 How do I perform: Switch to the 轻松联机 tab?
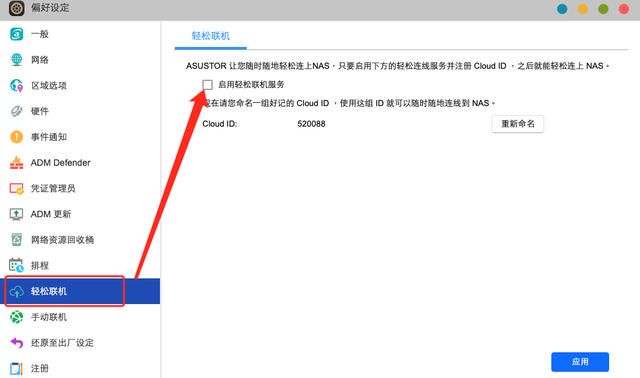click(211, 36)
